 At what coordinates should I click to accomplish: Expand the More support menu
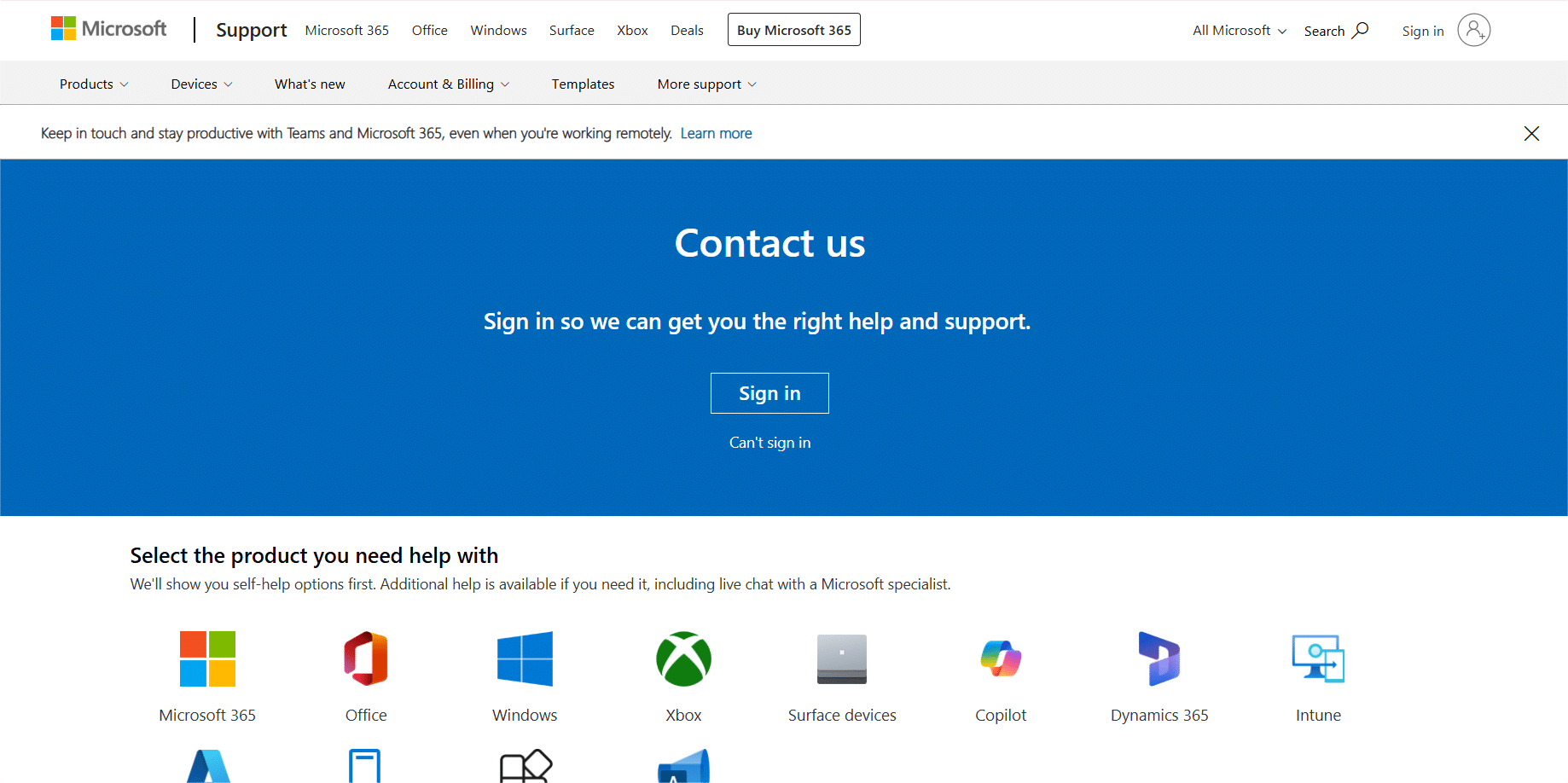pos(706,84)
